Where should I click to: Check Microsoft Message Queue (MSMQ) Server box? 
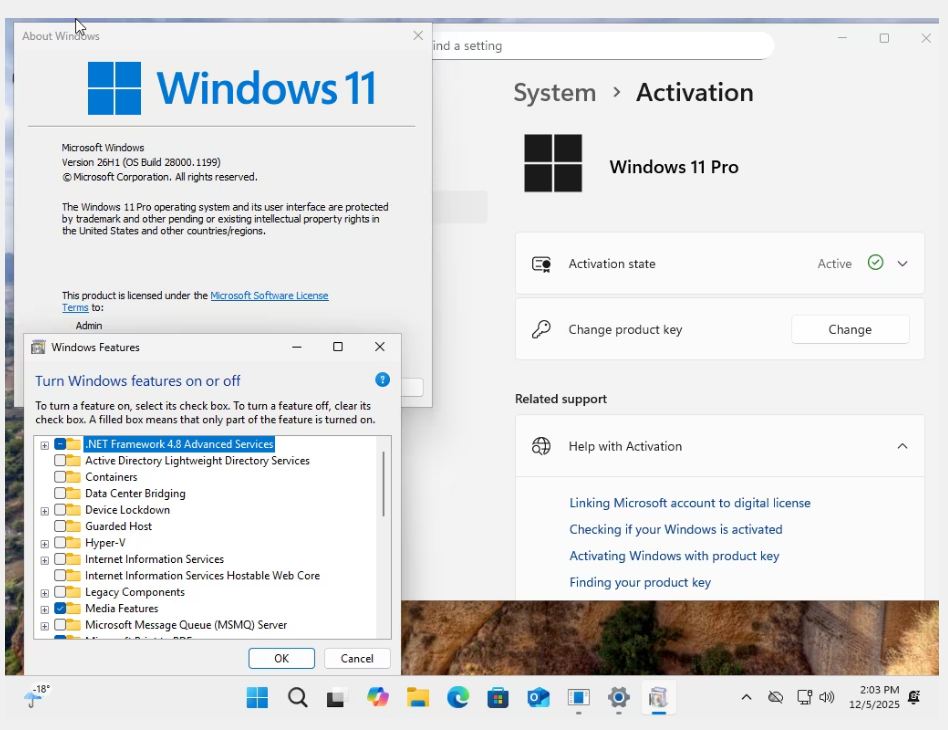(x=60, y=625)
